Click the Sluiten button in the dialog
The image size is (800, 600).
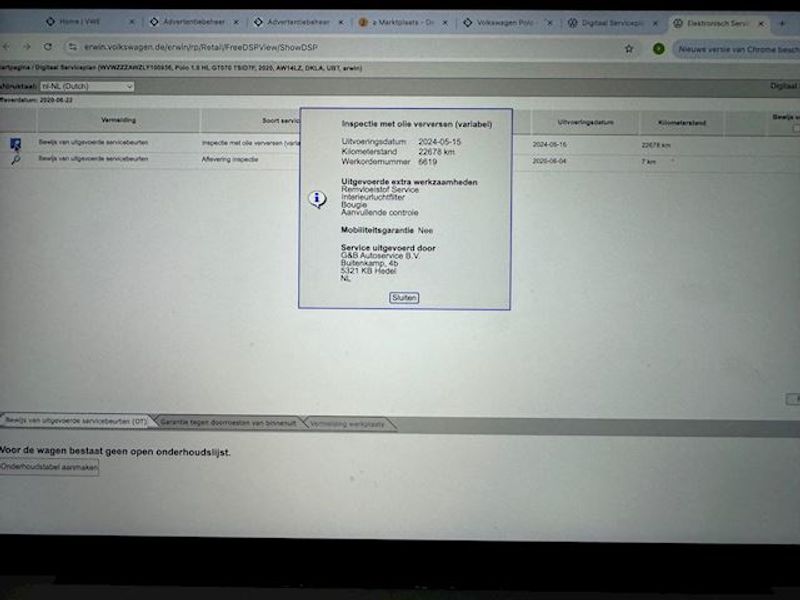(x=405, y=298)
